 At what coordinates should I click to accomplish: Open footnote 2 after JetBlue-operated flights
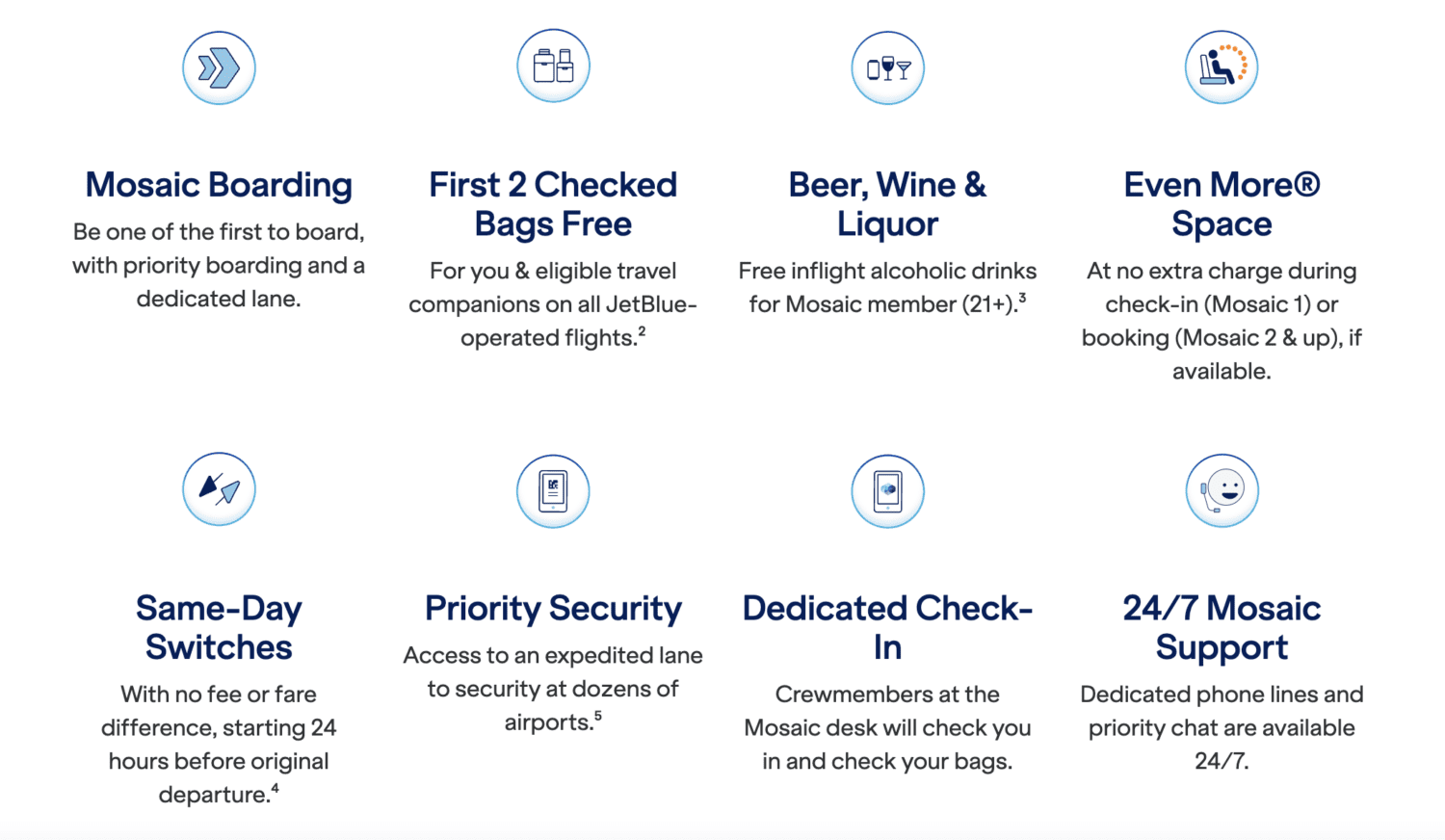tap(642, 331)
